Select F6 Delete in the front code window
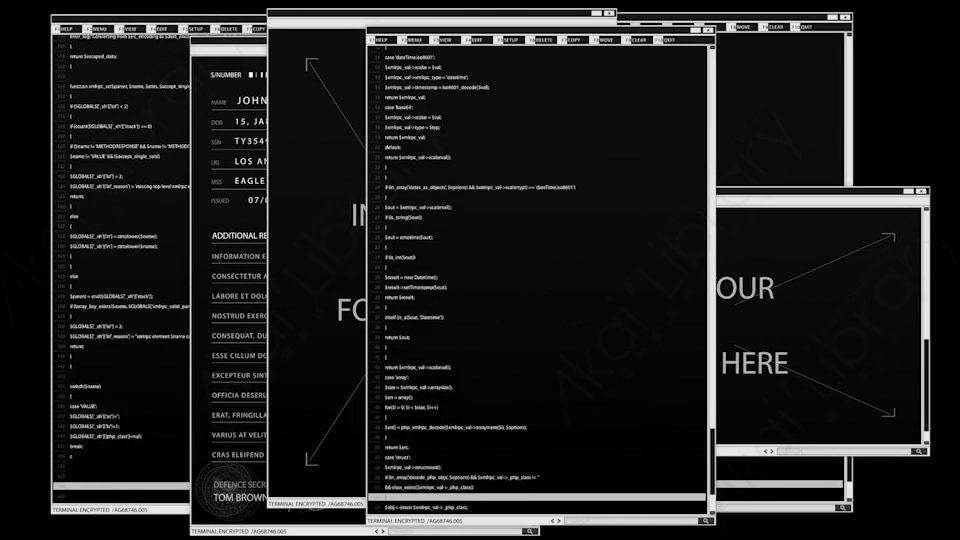The image size is (960, 540). [x=541, y=40]
